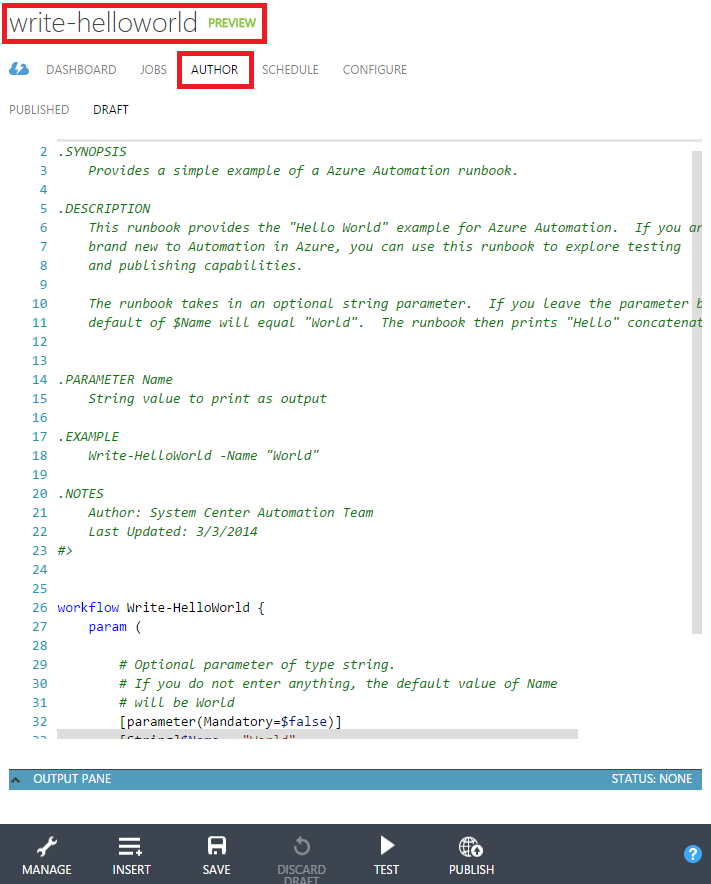Click the write-helloworld runbook title
Image resolution: width=711 pixels, height=884 pixels.
(x=103, y=23)
